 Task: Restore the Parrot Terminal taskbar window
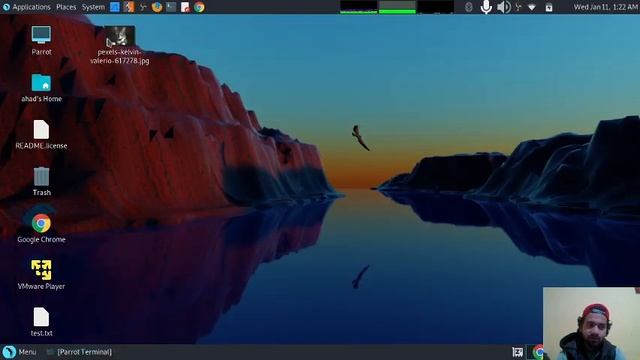(80, 352)
